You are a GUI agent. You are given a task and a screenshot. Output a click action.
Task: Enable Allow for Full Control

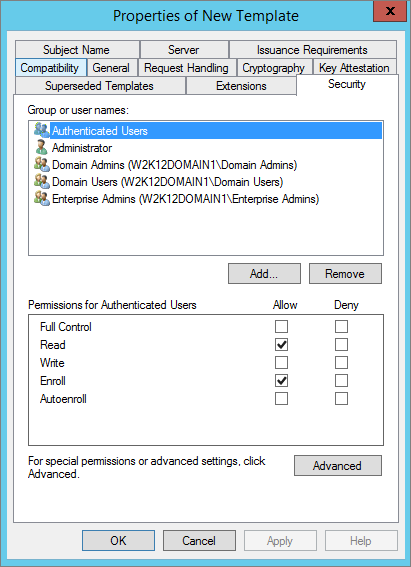pyautogui.click(x=281, y=327)
